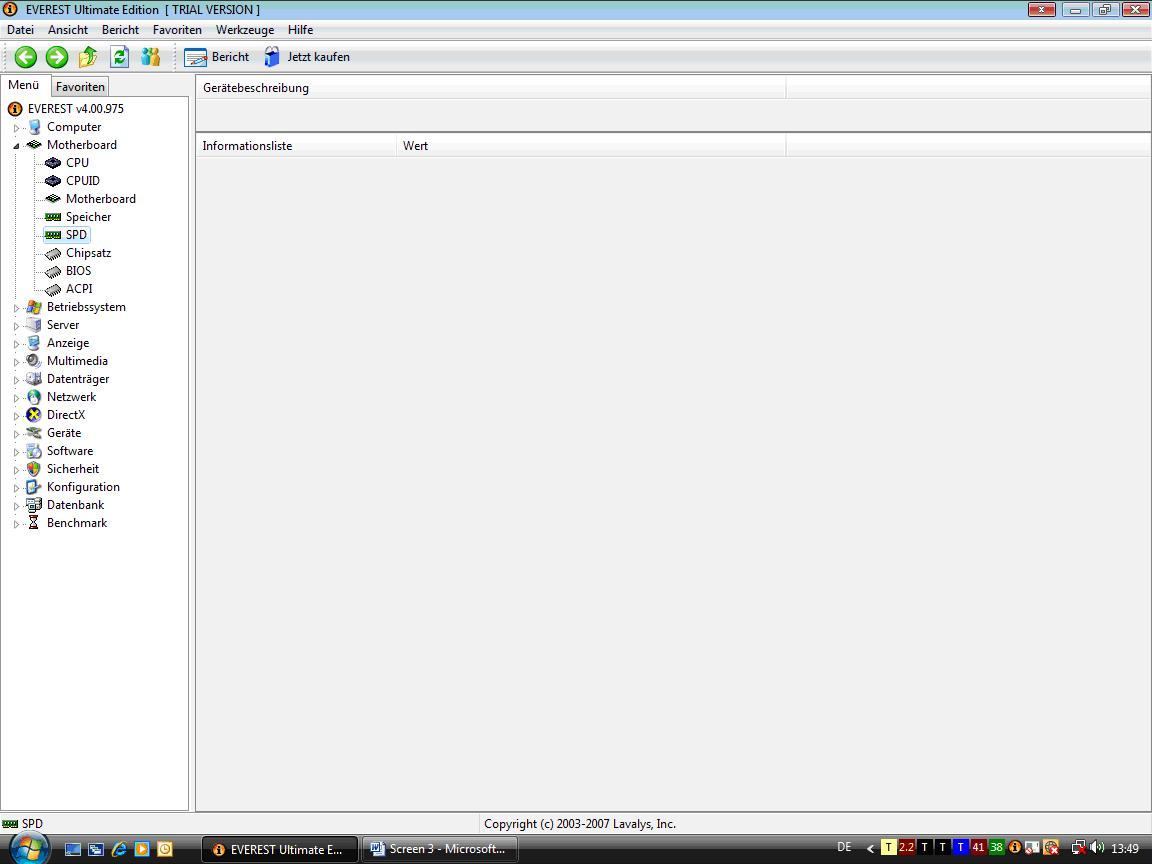Image resolution: width=1152 pixels, height=864 pixels.
Task: Click the Motherboard child item icon
Action: click(x=53, y=199)
